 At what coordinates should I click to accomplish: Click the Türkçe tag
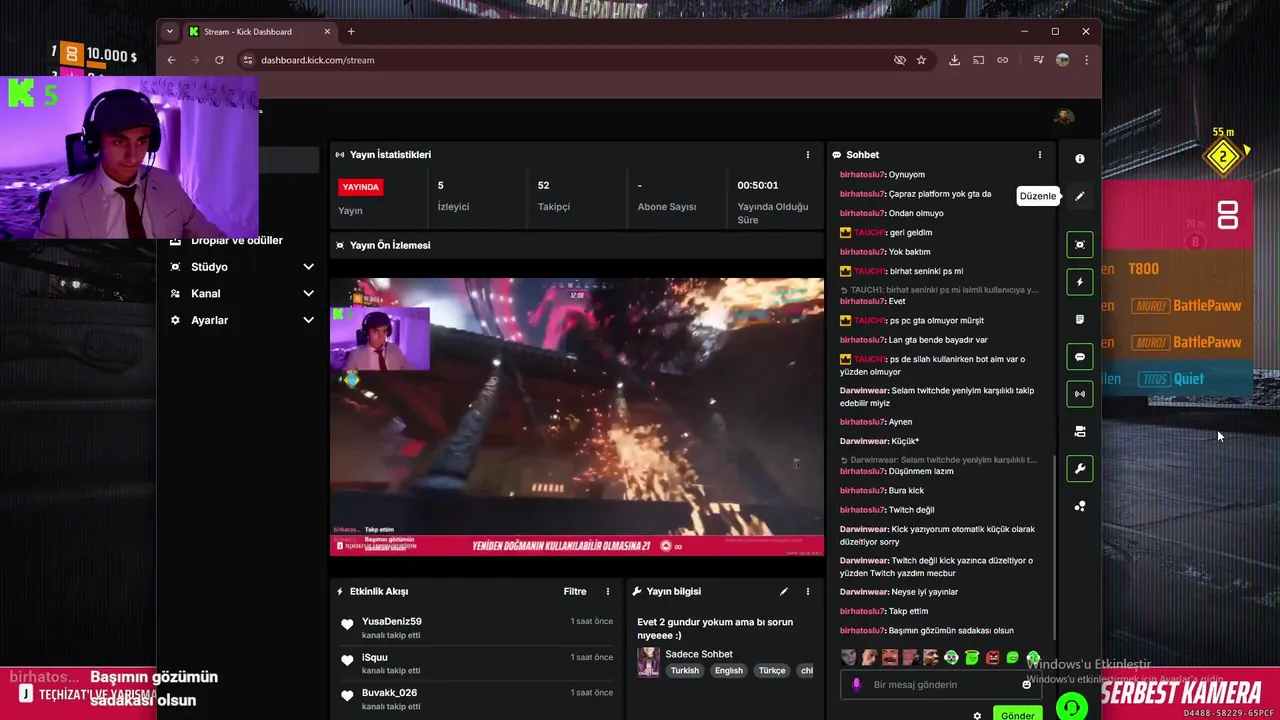pyautogui.click(x=772, y=671)
